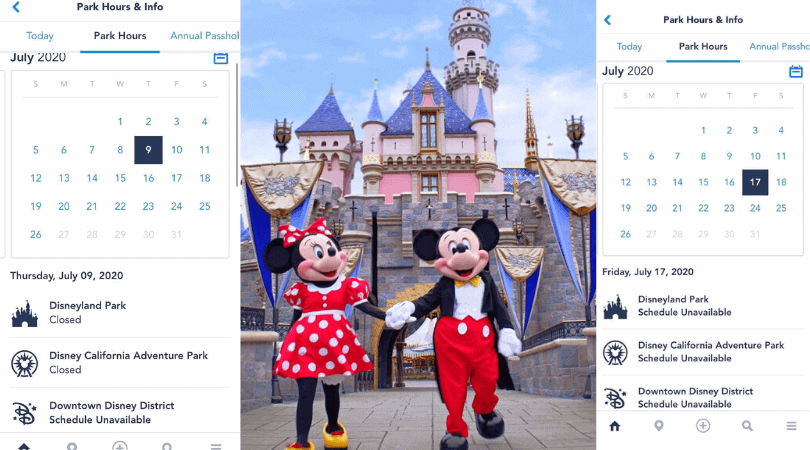Click Mickey and Minnie castle photo
Viewport: 810px width, 450px height.
pyautogui.click(x=418, y=225)
